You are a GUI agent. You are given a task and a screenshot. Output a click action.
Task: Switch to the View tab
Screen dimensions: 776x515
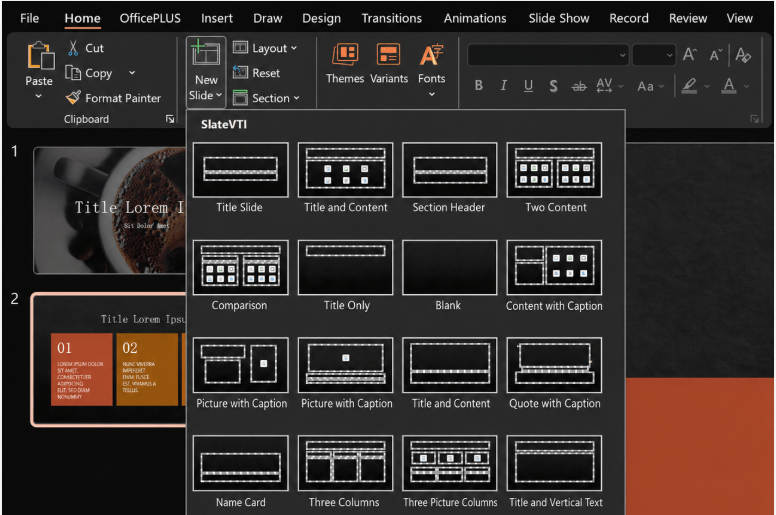pyautogui.click(x=739, y=18)
